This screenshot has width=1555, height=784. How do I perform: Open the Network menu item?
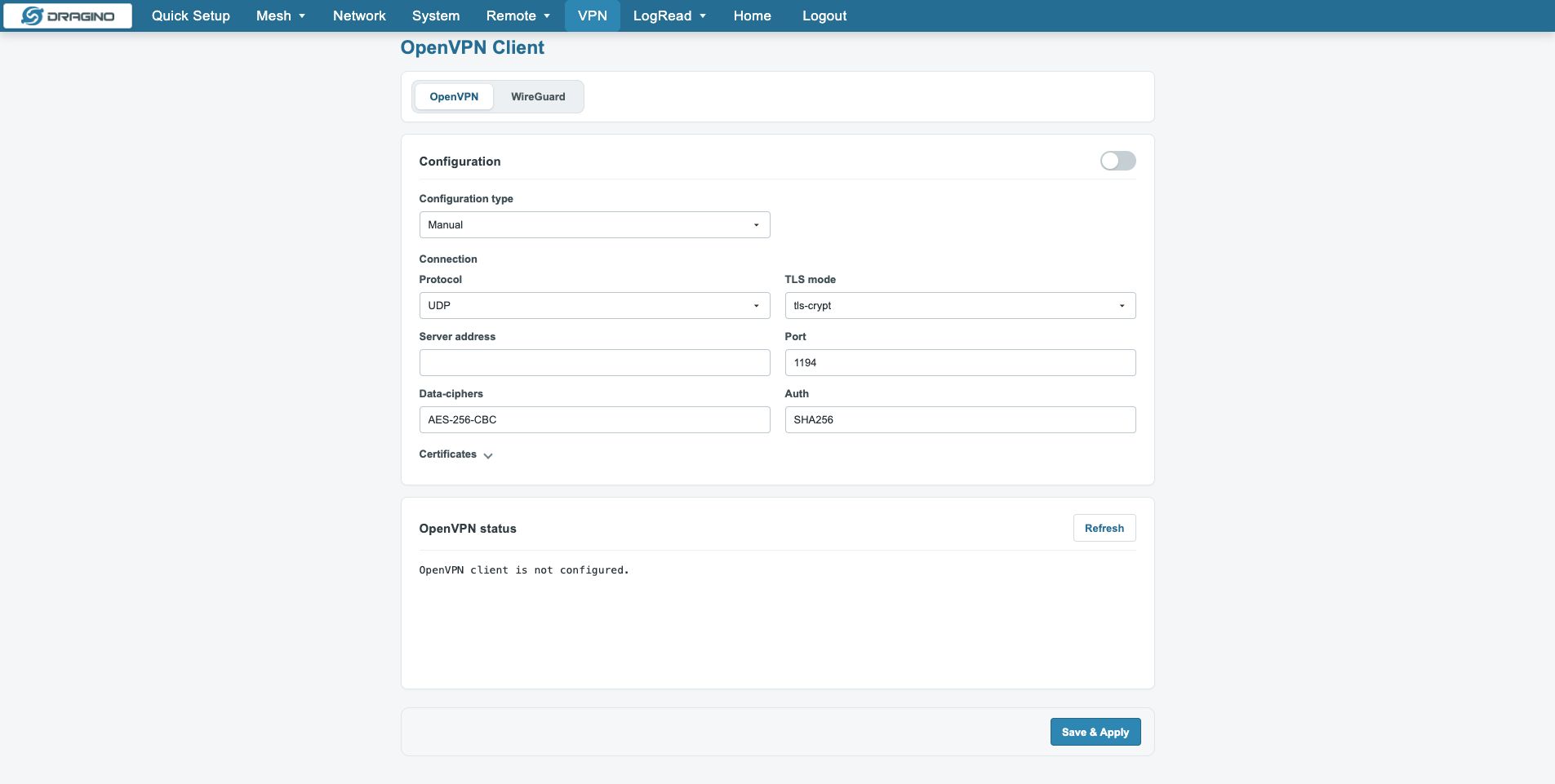[359, 16]
